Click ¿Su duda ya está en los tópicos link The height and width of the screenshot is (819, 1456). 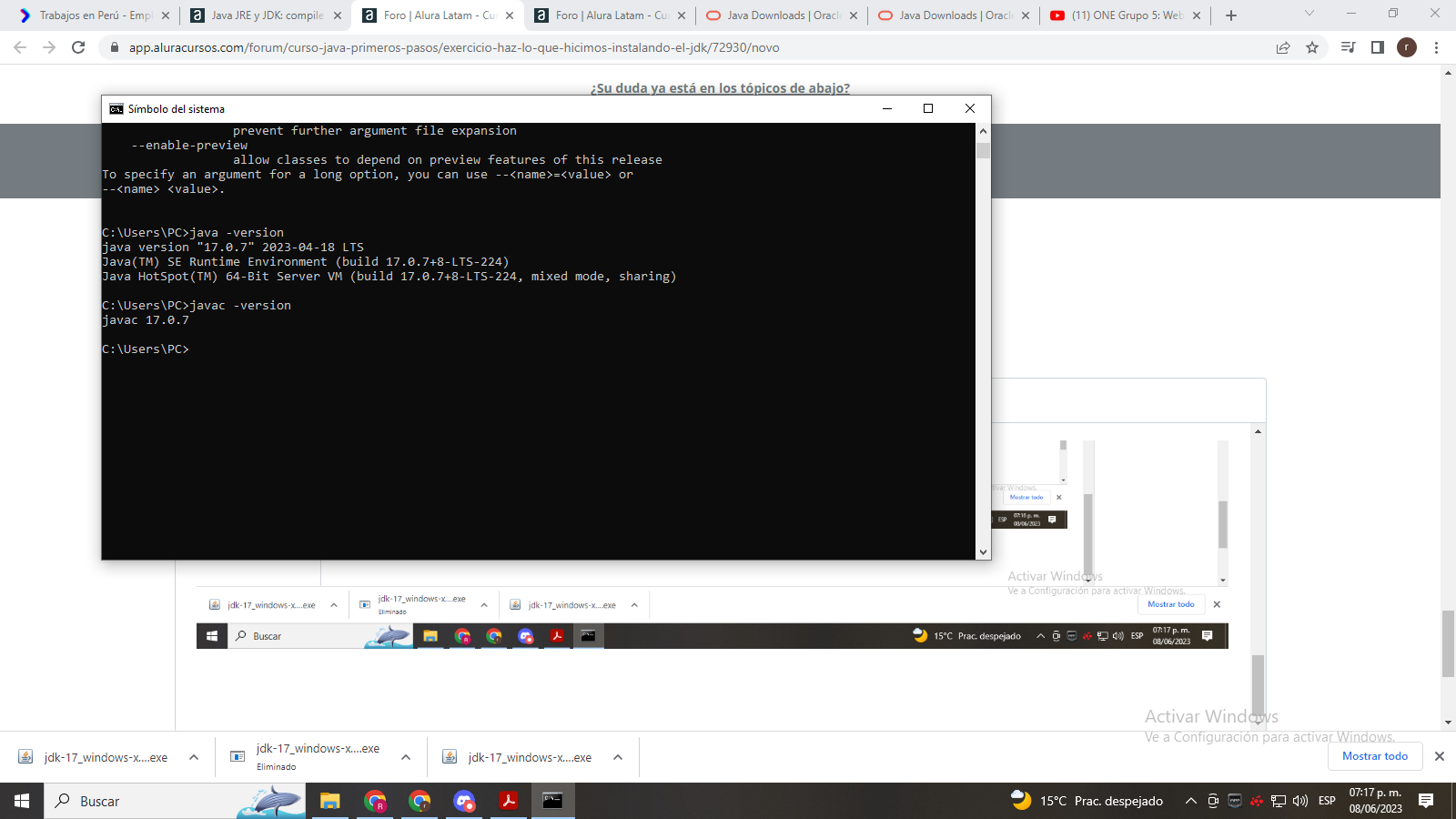pyautogui.click(x=720, y=88)
